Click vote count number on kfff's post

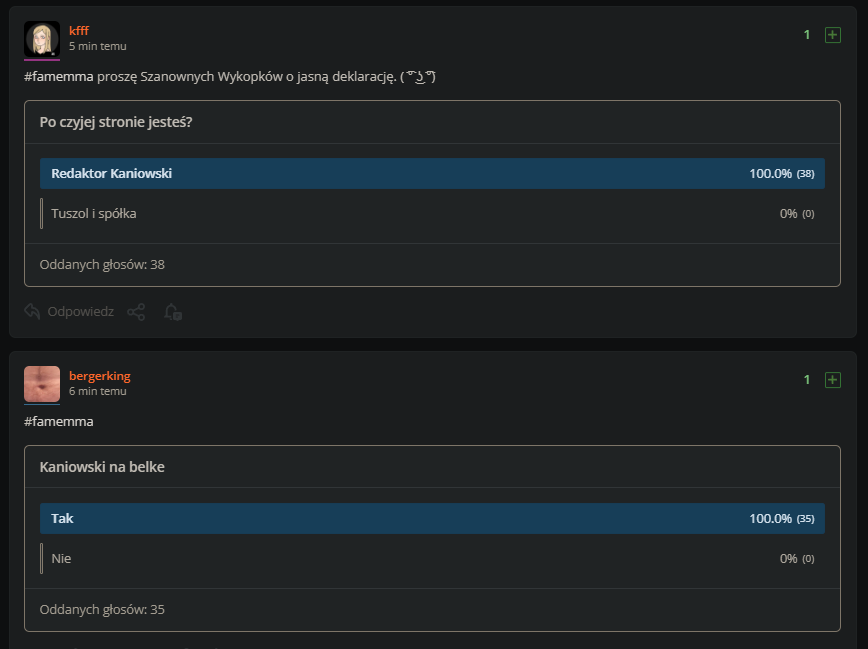coord(807,35)
